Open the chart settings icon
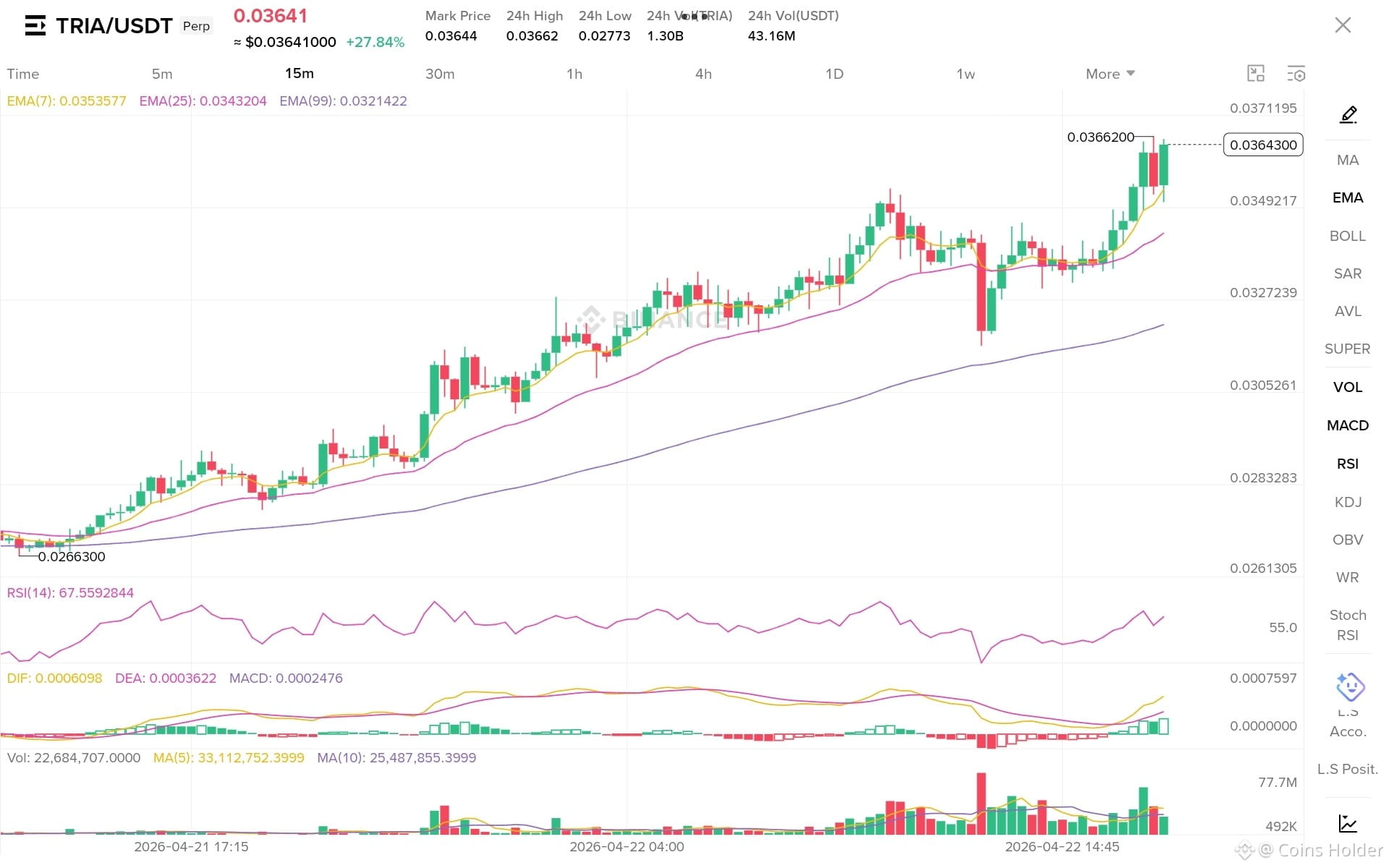Viewport: 1389px width, 868px height. (x=1296, y=73)
